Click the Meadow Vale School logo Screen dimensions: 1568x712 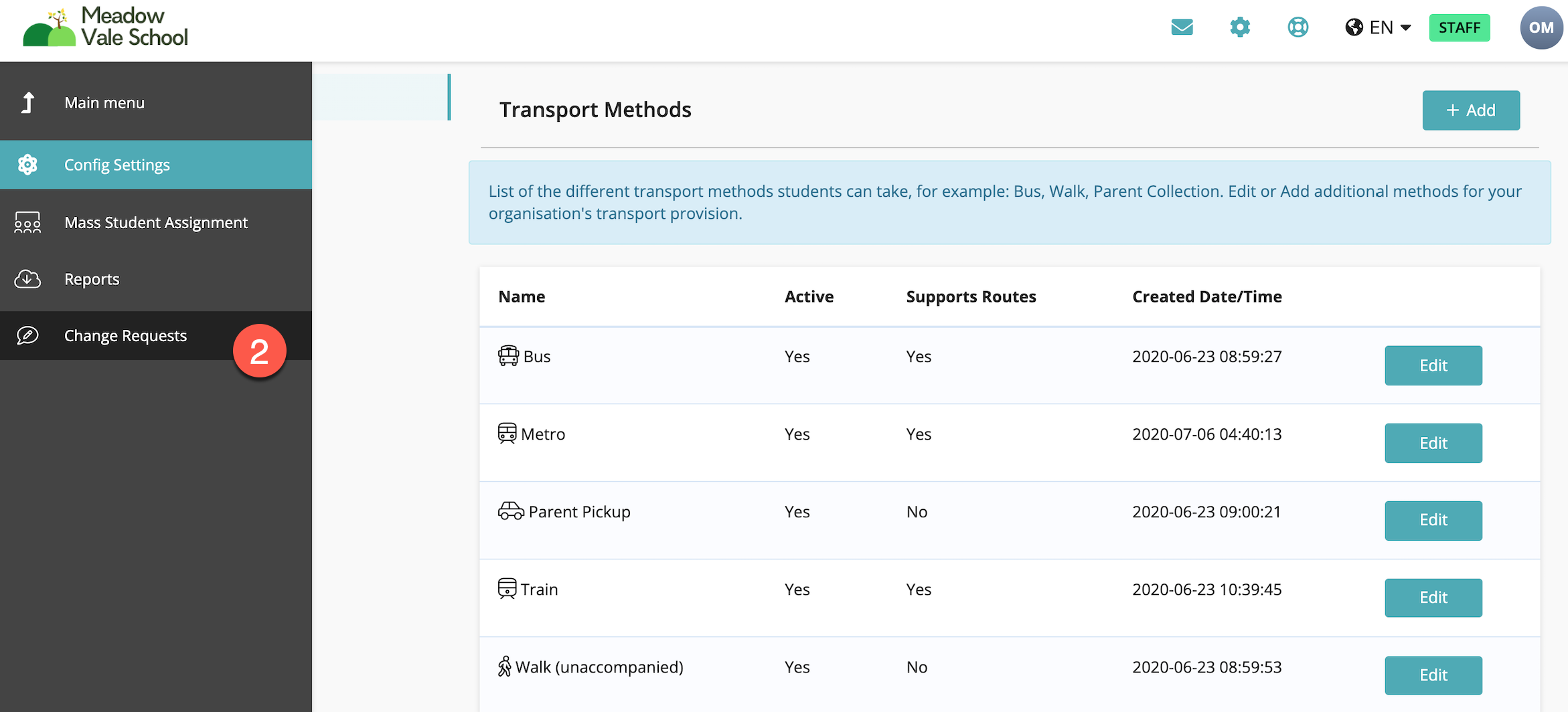pyautogui.click(x=106, y=27)
